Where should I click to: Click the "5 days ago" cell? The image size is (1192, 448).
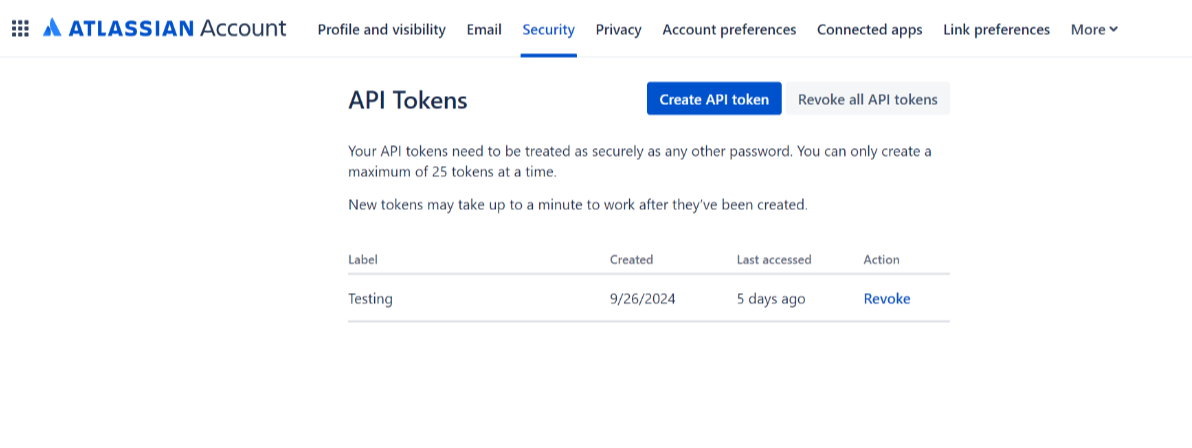pyautogui.click(x=771, y=299)
